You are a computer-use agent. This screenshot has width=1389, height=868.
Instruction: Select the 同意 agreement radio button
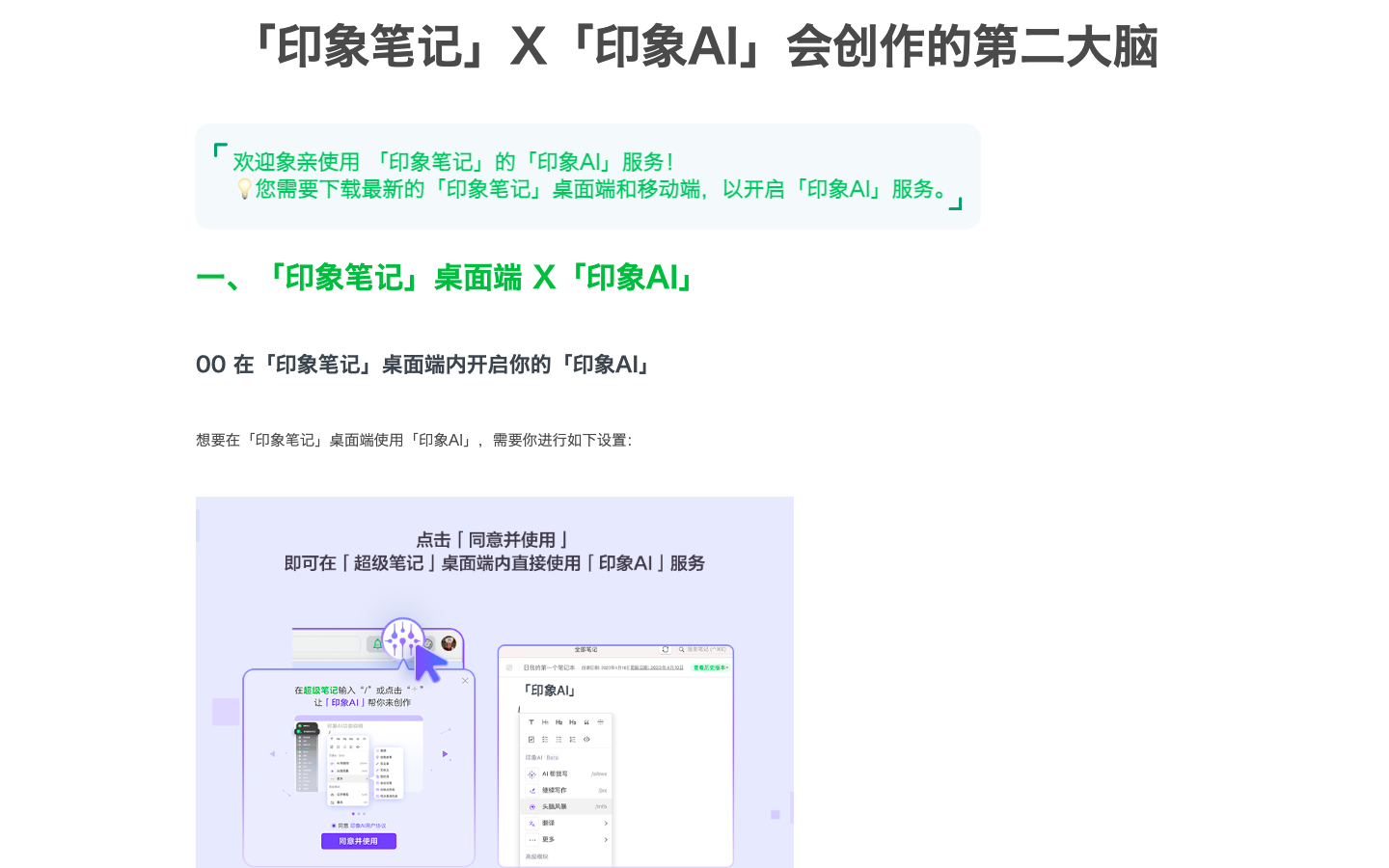click(x=333, y=826)
